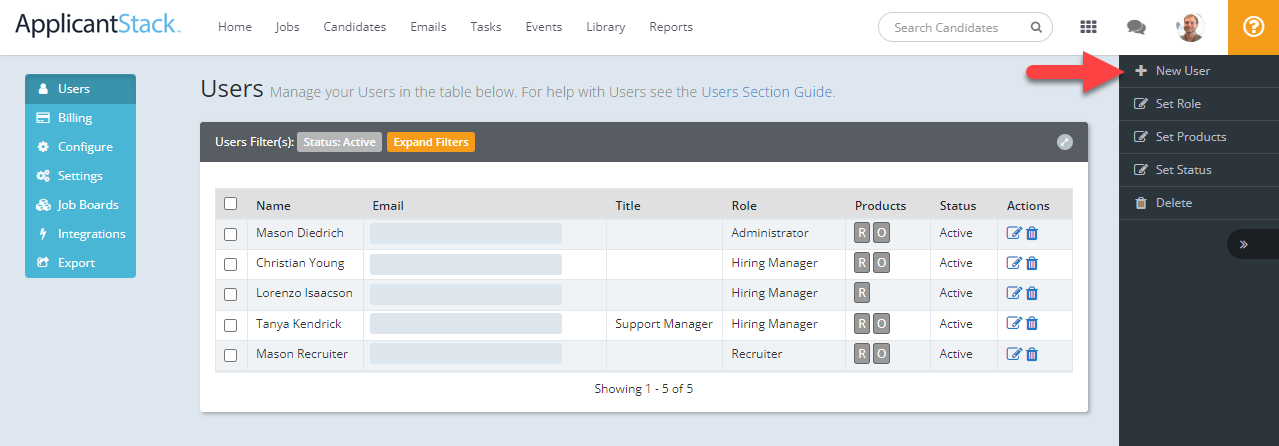Open the Users Section Guide link

click(767, 92)
